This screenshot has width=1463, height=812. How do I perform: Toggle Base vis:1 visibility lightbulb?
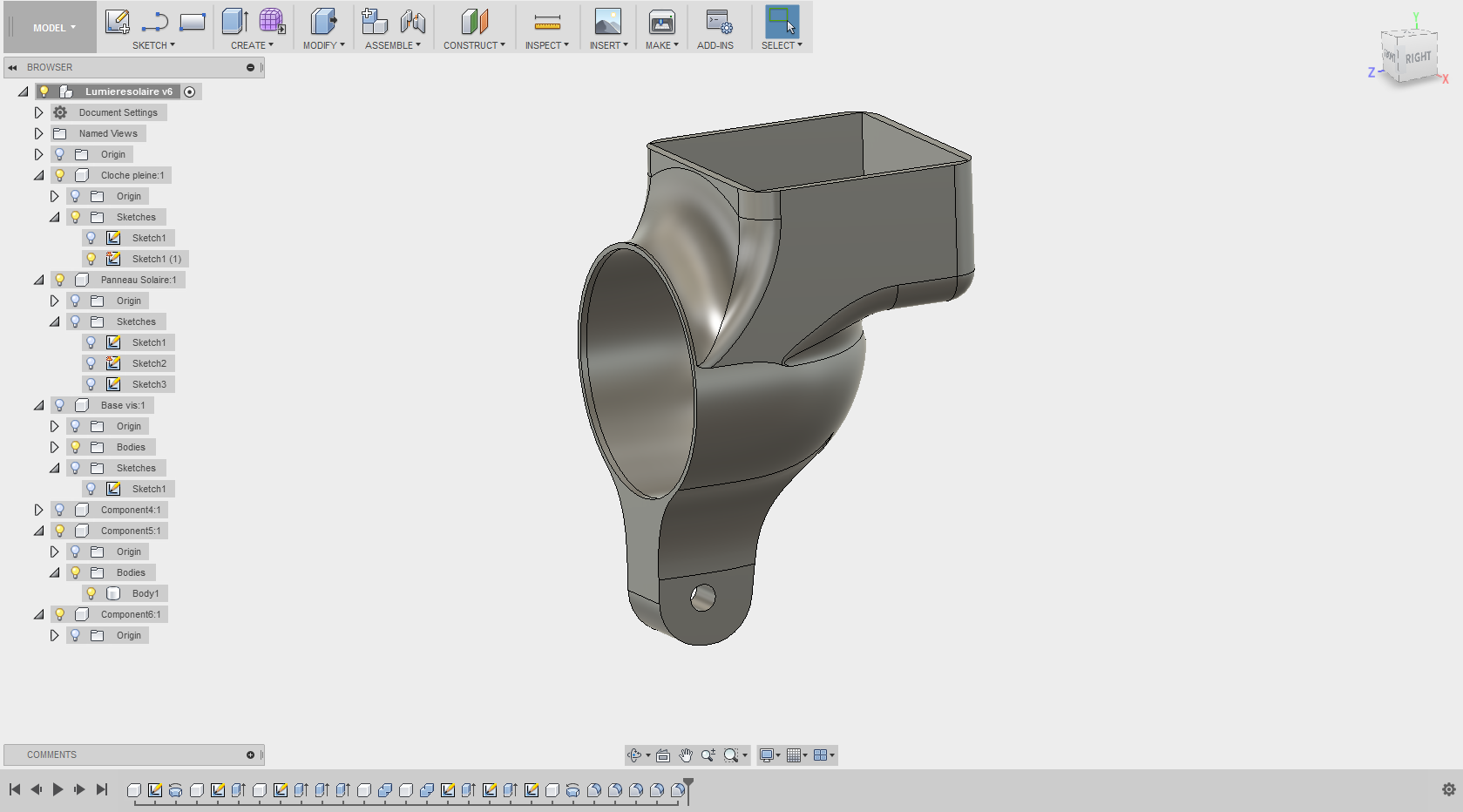pos(59,405)
